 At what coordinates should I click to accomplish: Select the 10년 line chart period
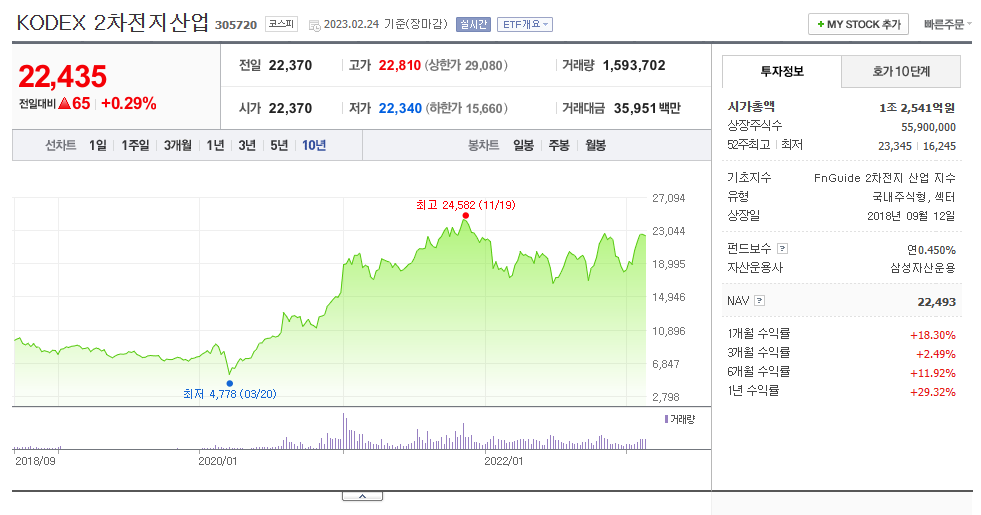314,145
